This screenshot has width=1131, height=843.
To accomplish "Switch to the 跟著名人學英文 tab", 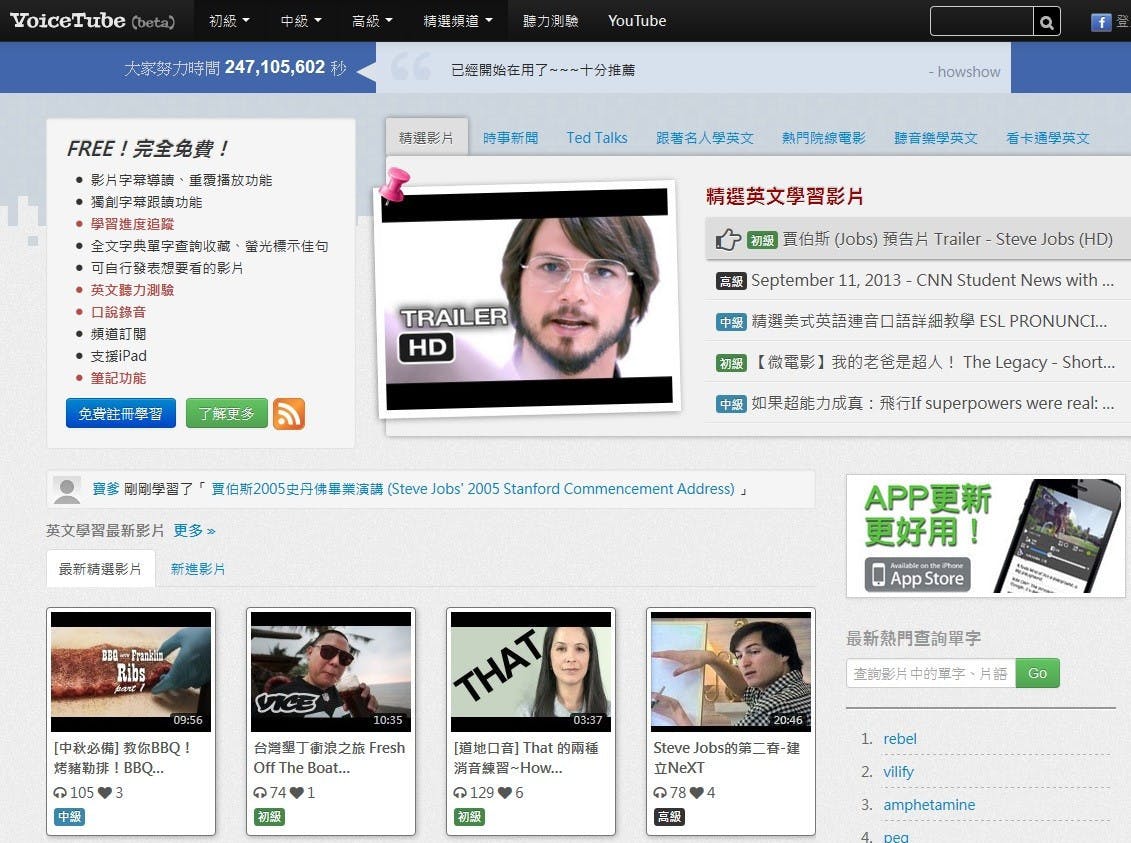I will click(705, 138).
